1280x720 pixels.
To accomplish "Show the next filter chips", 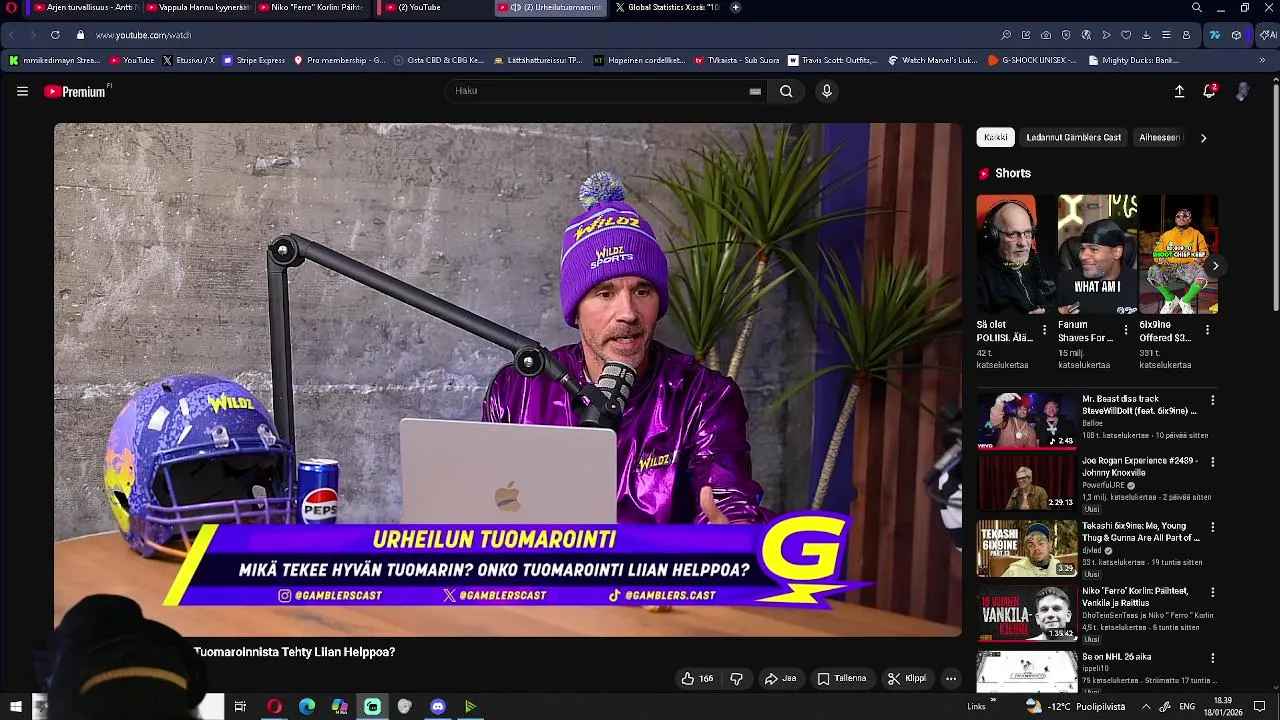I will [x=1203, y=138].
